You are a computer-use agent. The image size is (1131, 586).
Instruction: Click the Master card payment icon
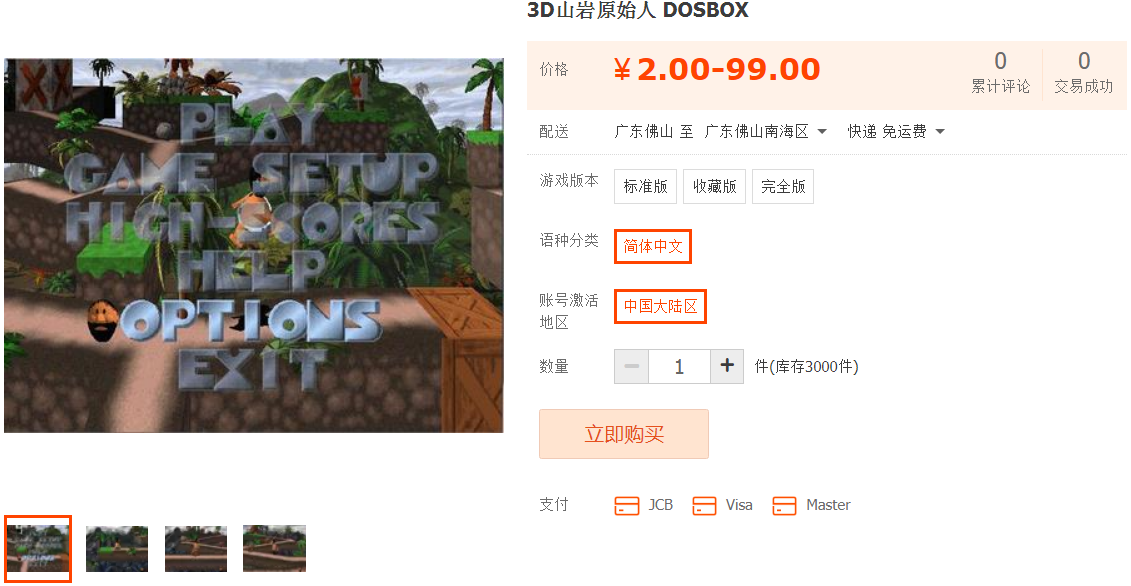click(x=784, y=505)
